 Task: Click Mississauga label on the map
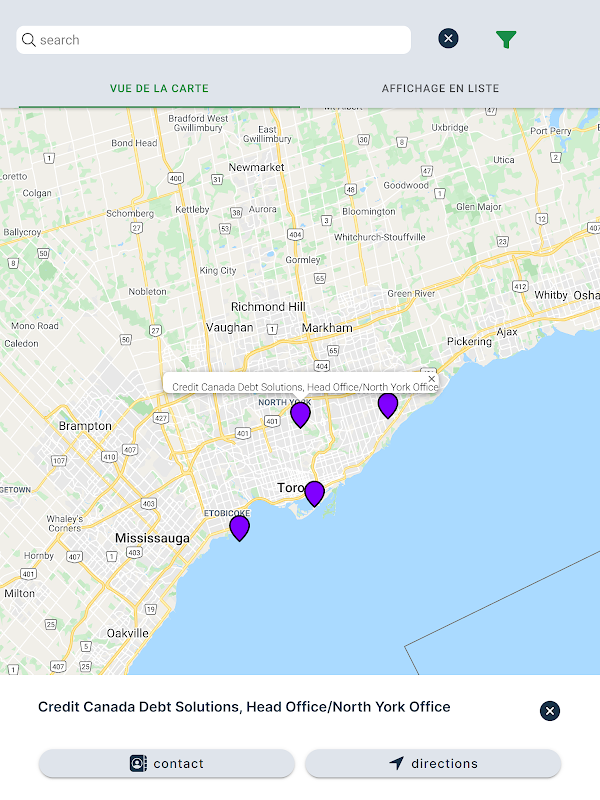(x=152, y=538)
